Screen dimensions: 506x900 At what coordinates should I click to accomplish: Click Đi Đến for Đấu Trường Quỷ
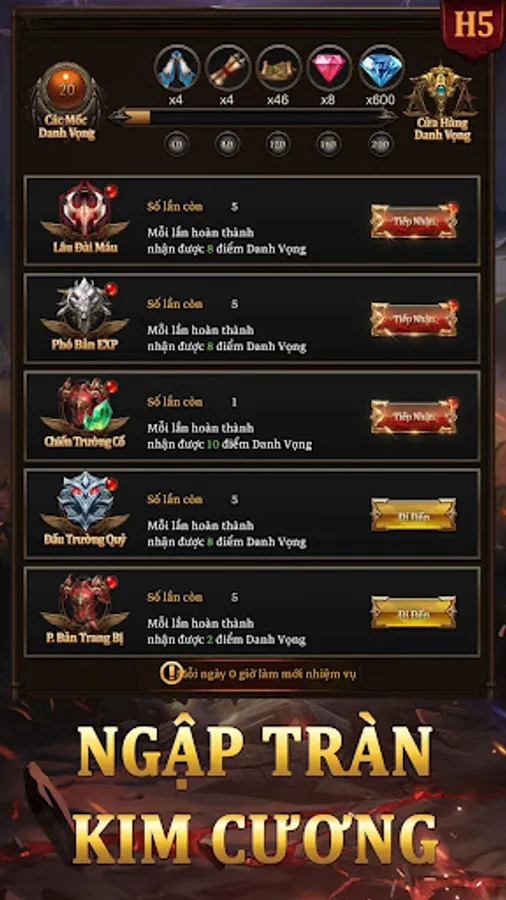414,514
